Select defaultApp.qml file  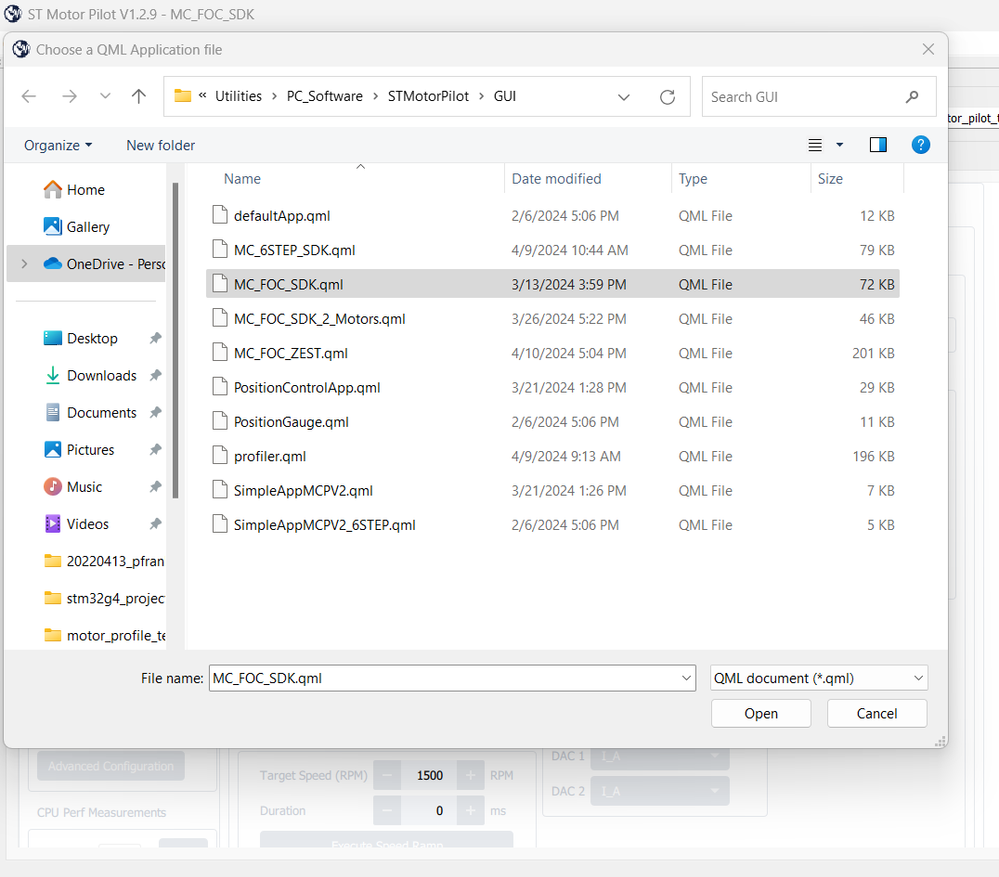(x=552, y=216)
